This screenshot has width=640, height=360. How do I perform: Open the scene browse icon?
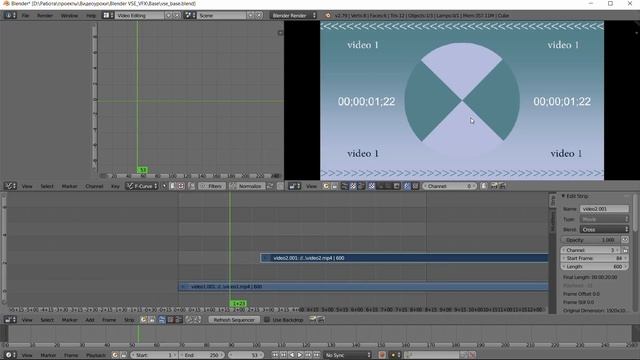click(x=189, y=16)
